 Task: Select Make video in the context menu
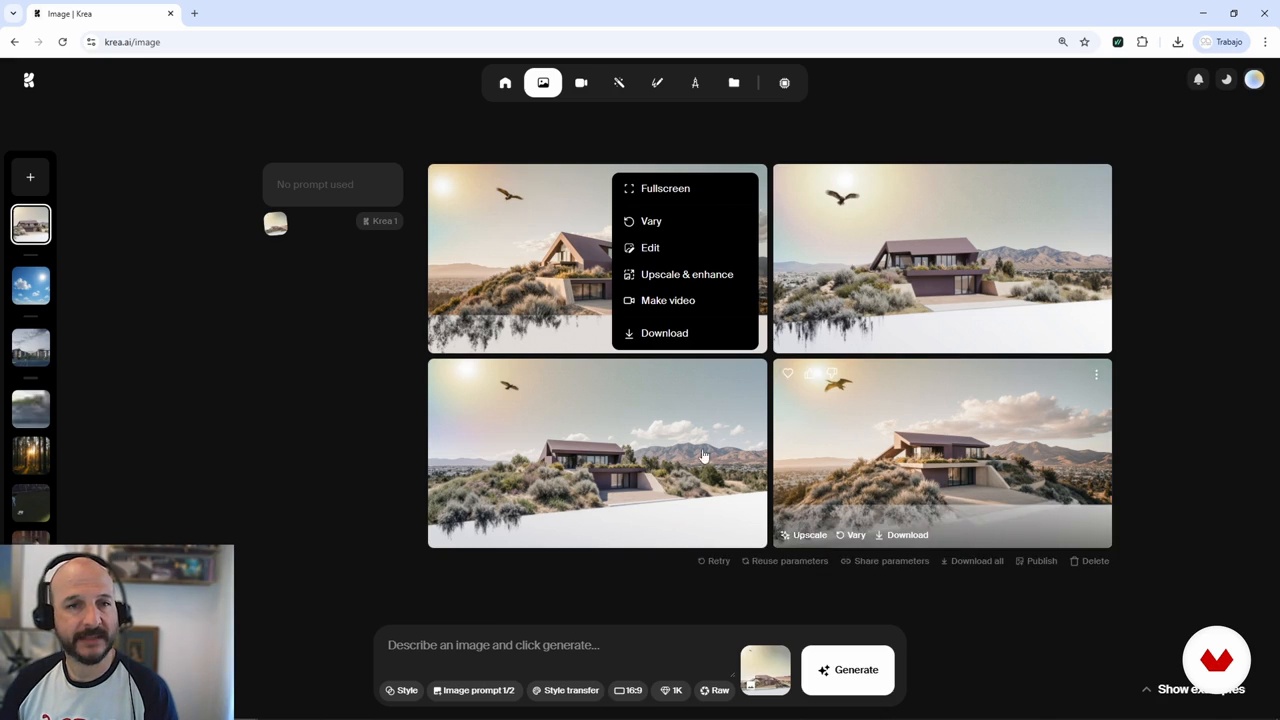667,300
